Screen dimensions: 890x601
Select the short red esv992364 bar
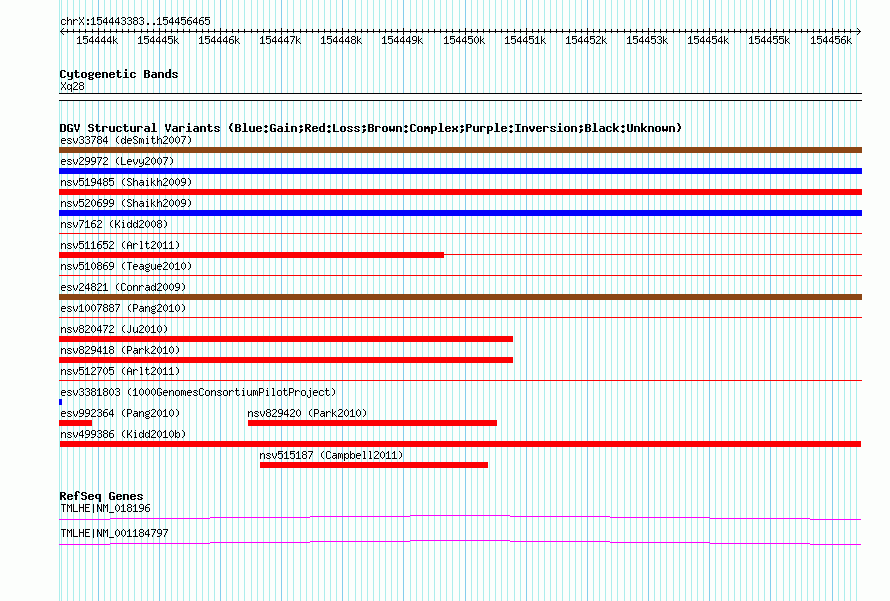pyautogui.click(x=75, y=423)
